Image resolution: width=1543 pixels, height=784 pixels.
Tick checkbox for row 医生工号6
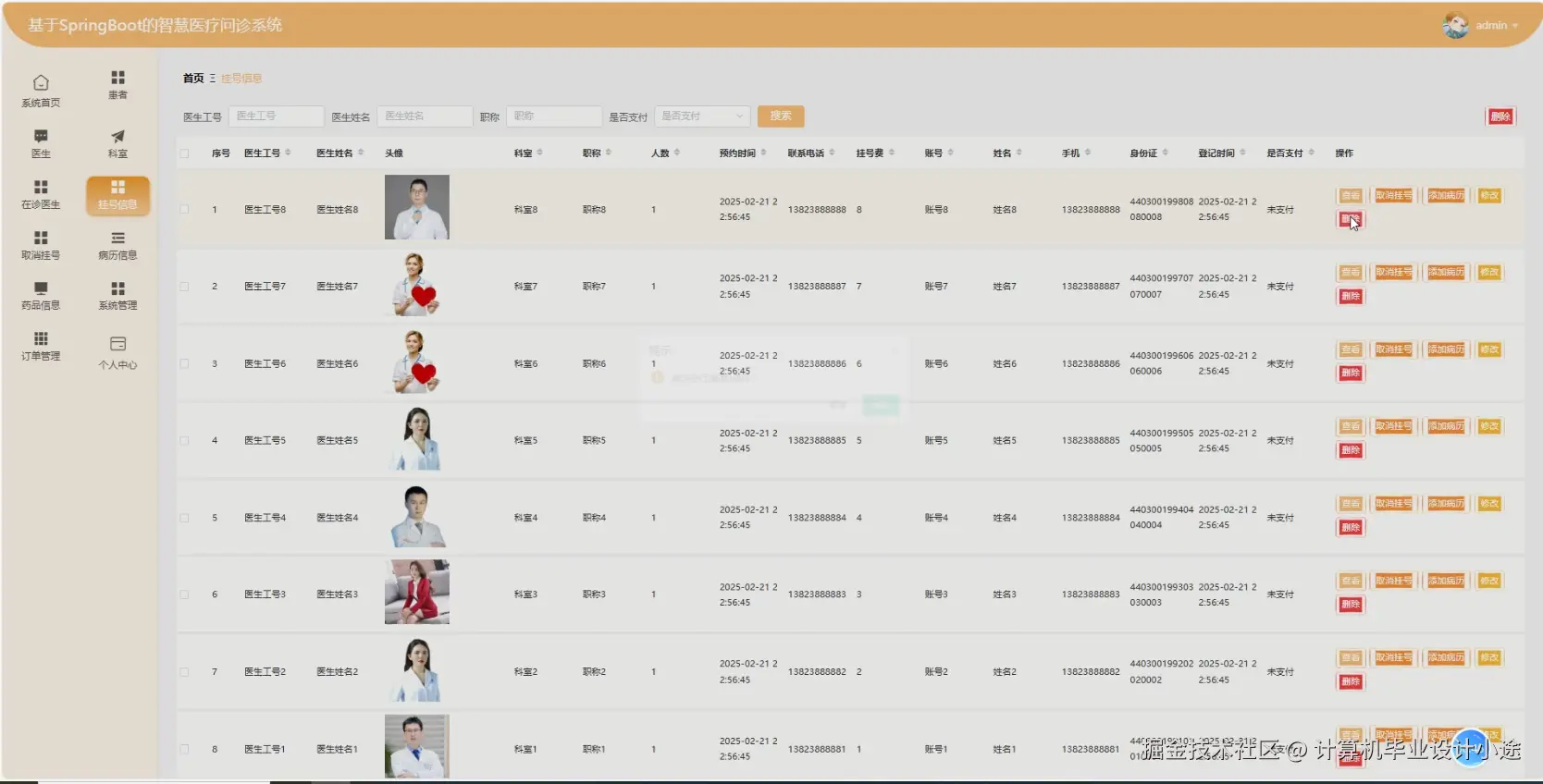coord(184,364)
